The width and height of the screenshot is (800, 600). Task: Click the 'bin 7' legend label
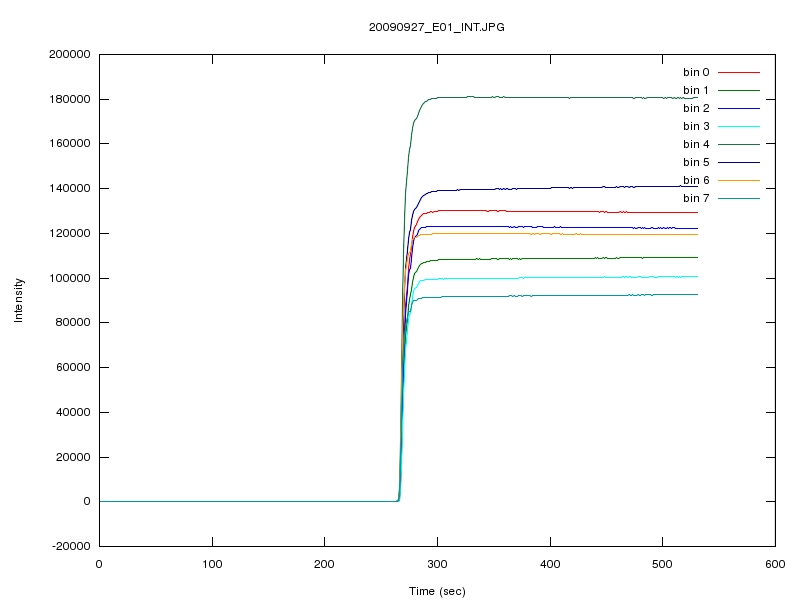point(696,198)
